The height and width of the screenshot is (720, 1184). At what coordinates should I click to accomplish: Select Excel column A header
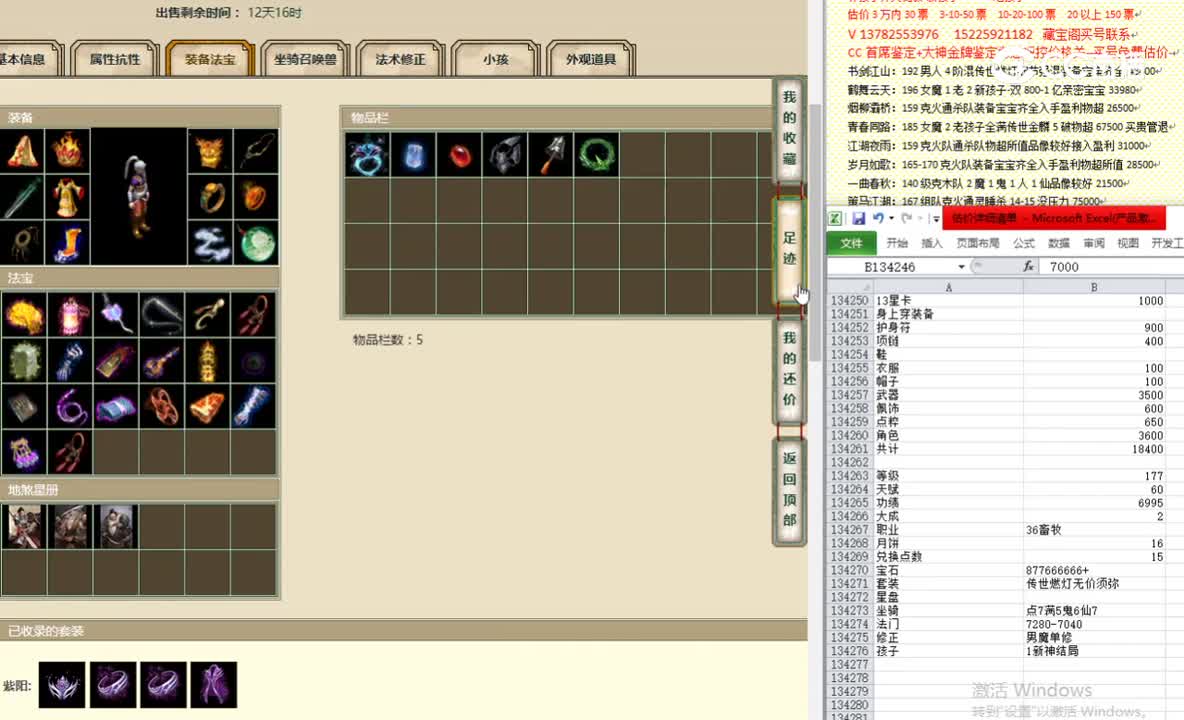pyautogui.click(x=948, y=287)
